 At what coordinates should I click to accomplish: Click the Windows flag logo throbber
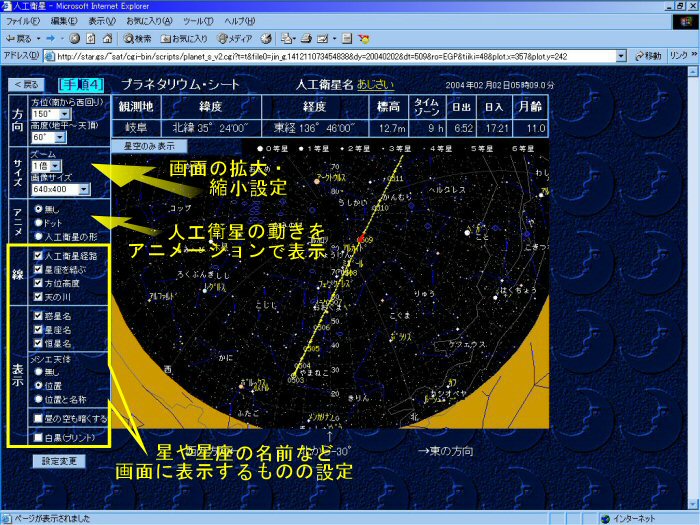[686, 21]
